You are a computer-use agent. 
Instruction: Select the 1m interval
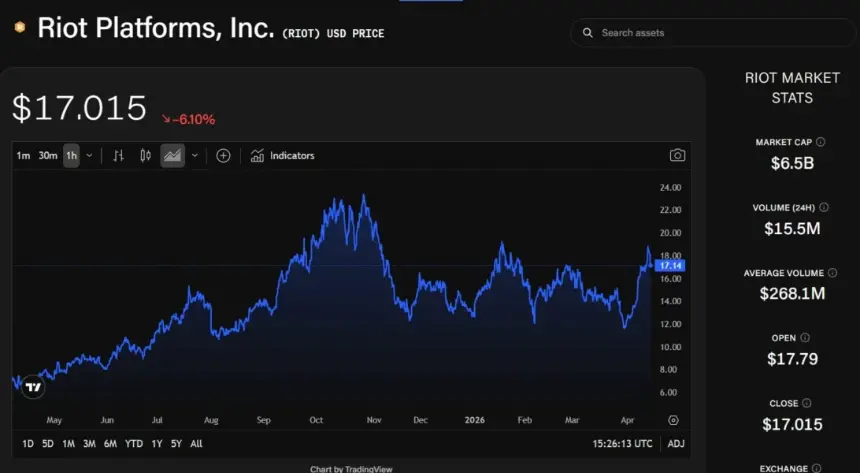coord(23,156)
